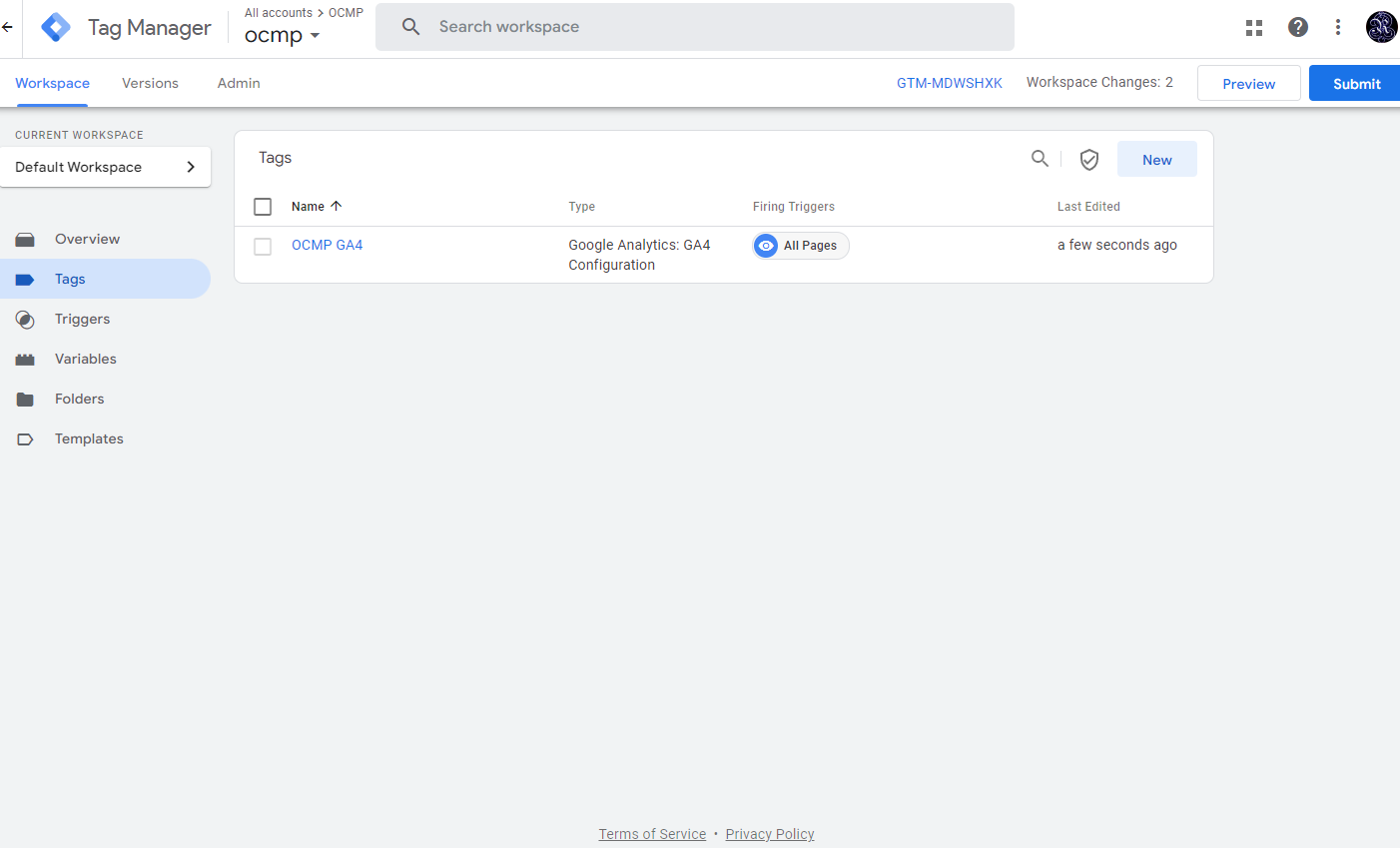
Task: Click the Tag Manager diamond logo
Action: coord(56,27)
